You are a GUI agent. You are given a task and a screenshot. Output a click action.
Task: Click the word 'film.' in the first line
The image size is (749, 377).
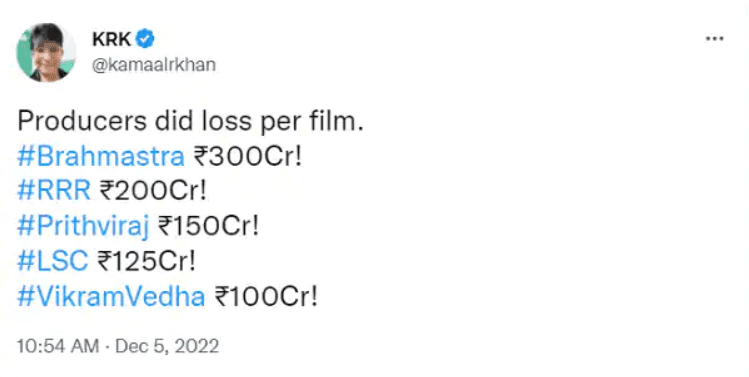click(337, 121)
